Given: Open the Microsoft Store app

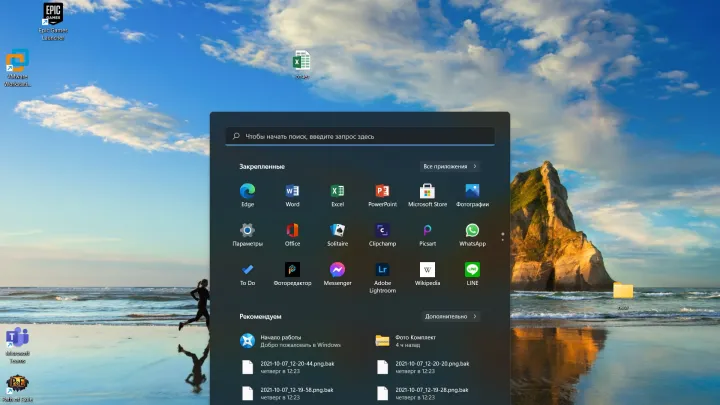Looking at the screenshot, I should pyautogui.click(x=427, y=192).
